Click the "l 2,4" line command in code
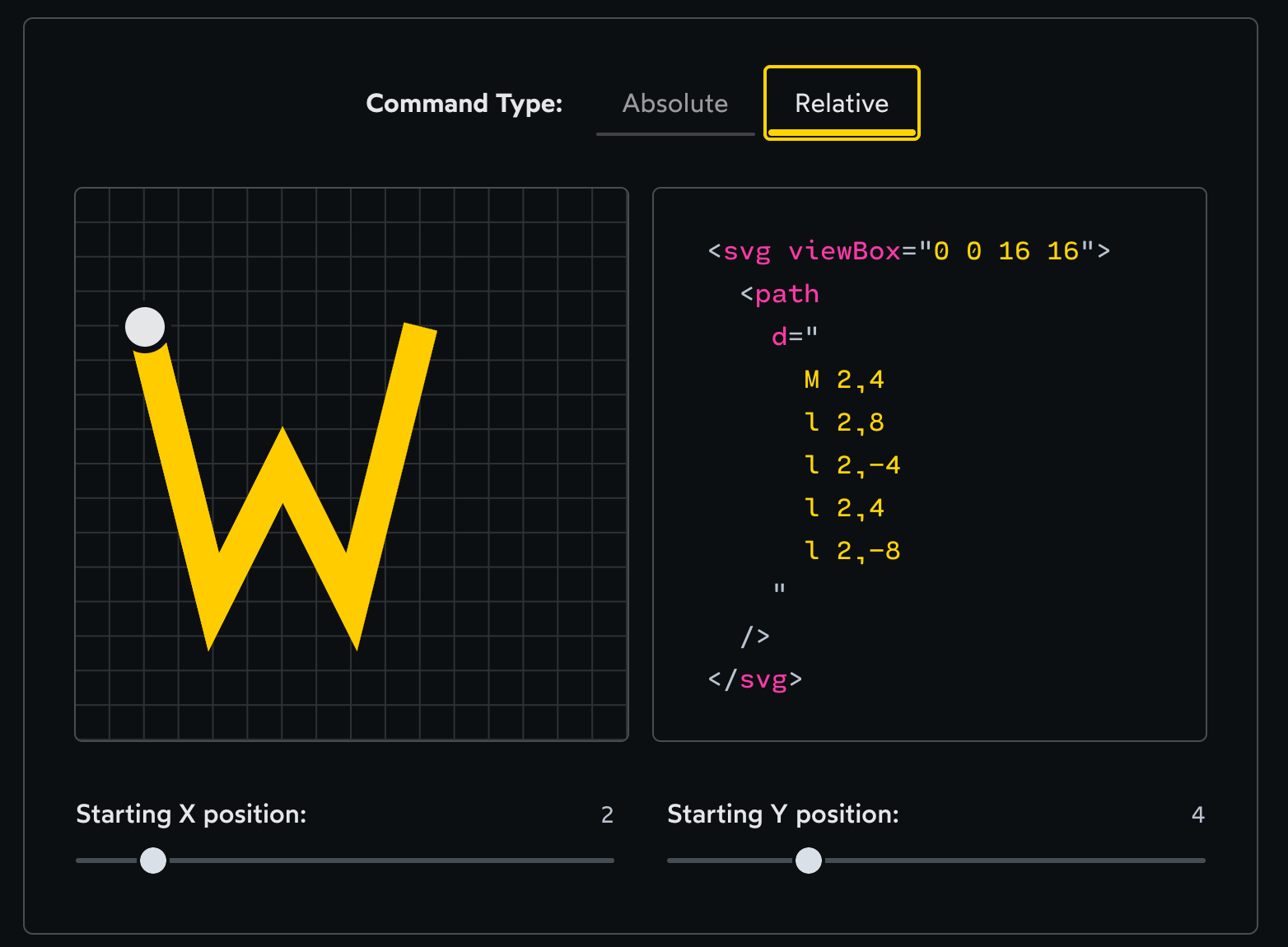The height and width of the screenshot is (947, 1288). point(843,508)
